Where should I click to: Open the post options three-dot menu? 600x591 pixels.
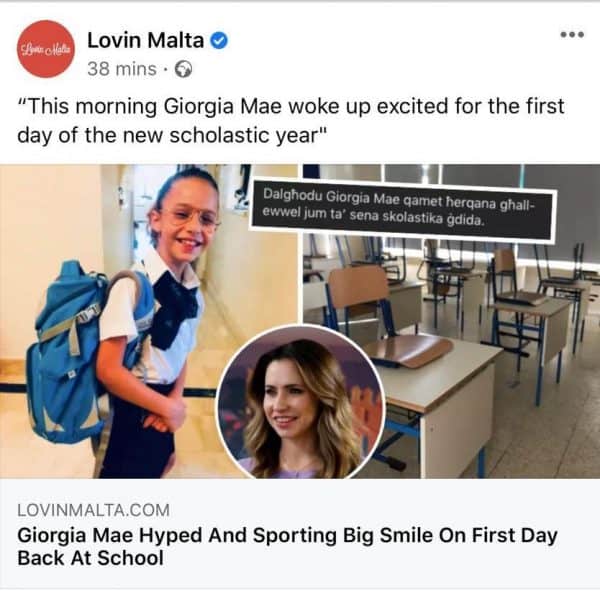pos(572,34)
